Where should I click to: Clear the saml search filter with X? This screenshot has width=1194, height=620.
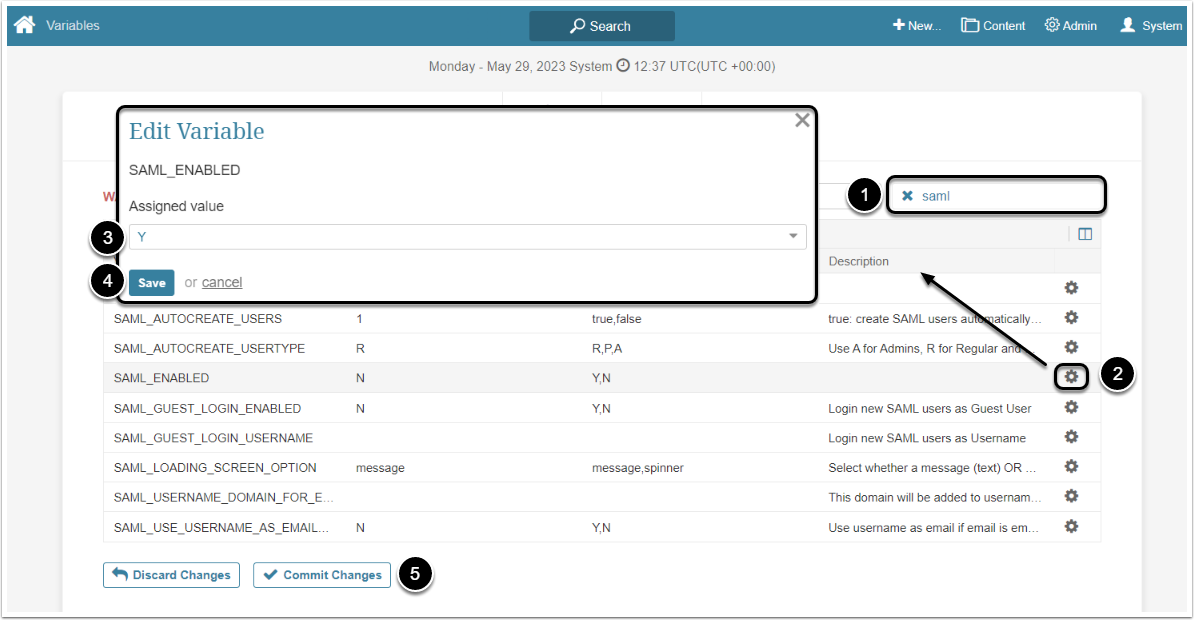tap(907, 196)
